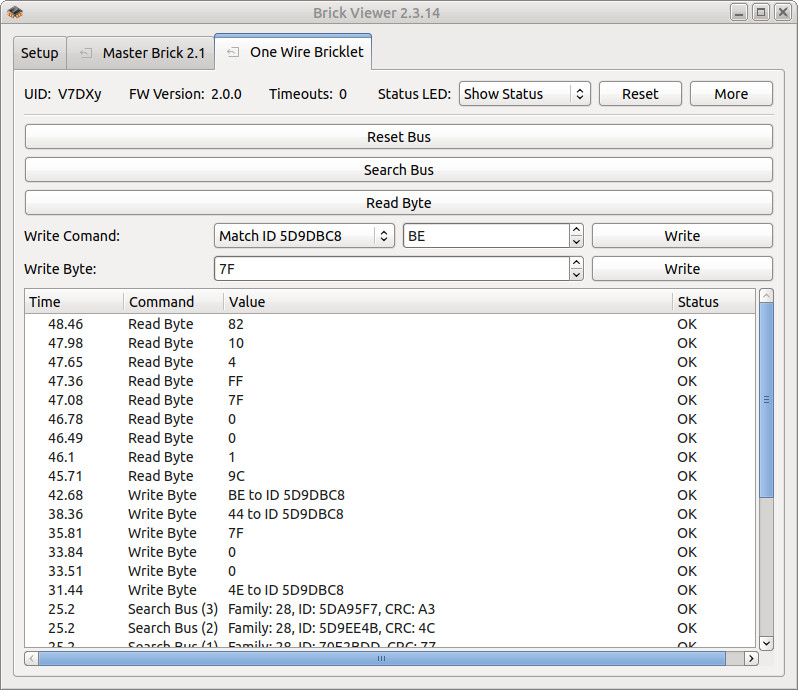Viewport: 798px width, 690px height.
Task: Click into the BE command value field
Action: click(x=485, y=236)
